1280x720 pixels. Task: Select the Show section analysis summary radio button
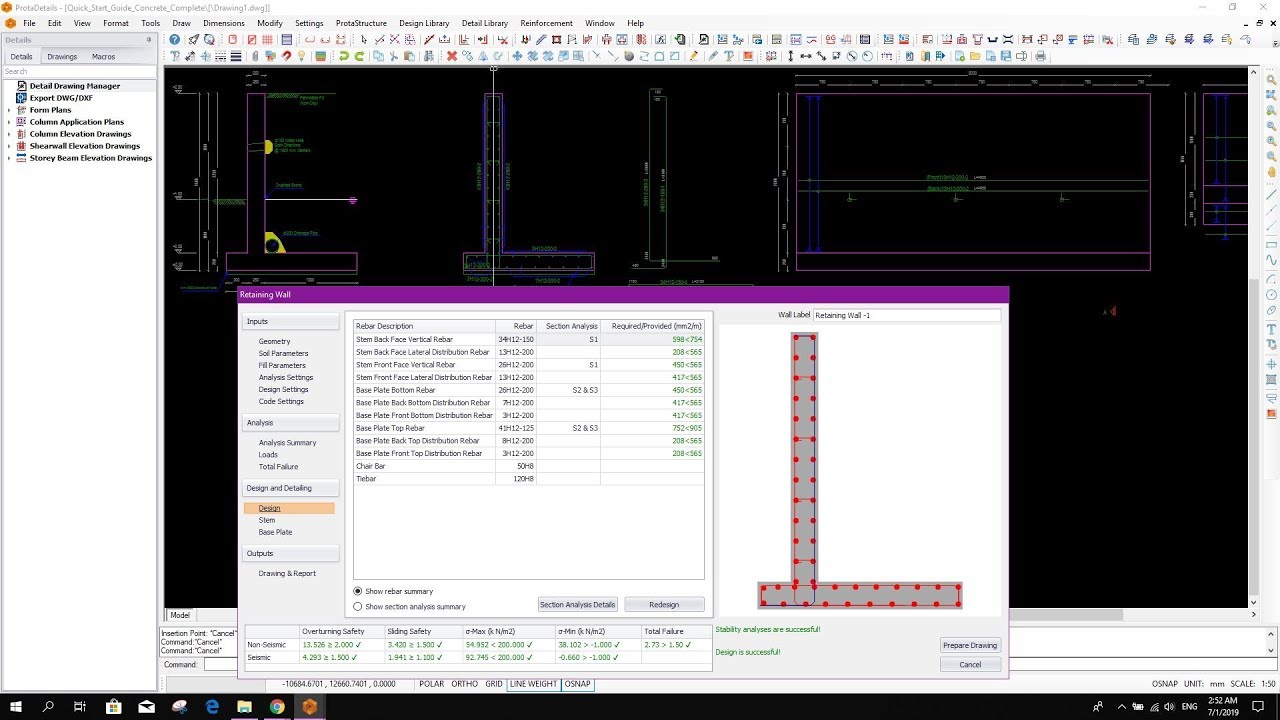tap(358, 606)
